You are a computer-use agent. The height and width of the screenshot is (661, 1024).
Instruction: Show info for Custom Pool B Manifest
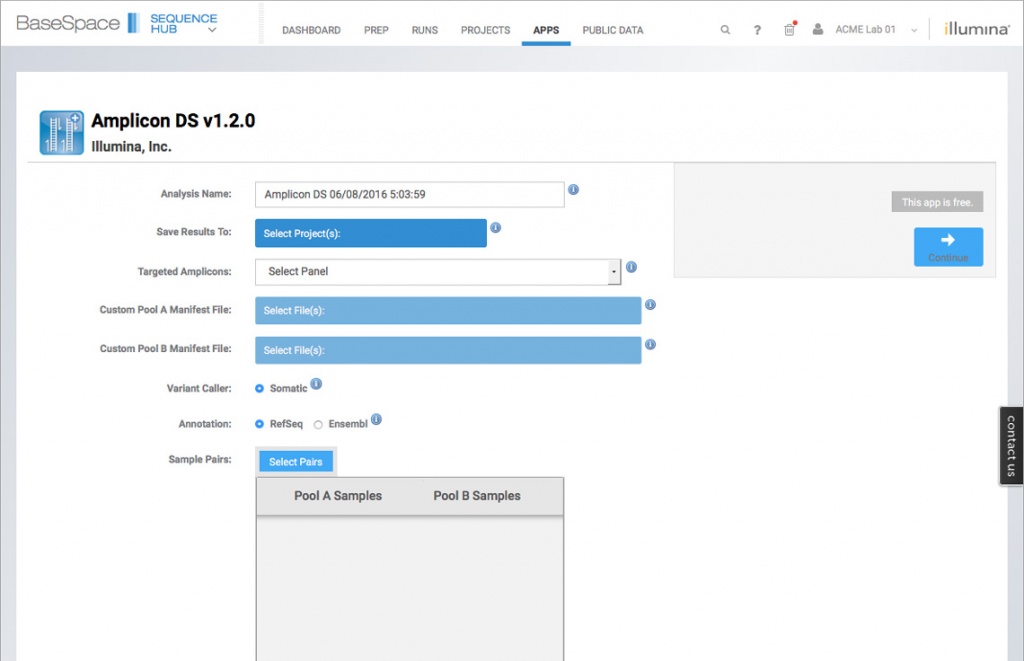point(650,344)
